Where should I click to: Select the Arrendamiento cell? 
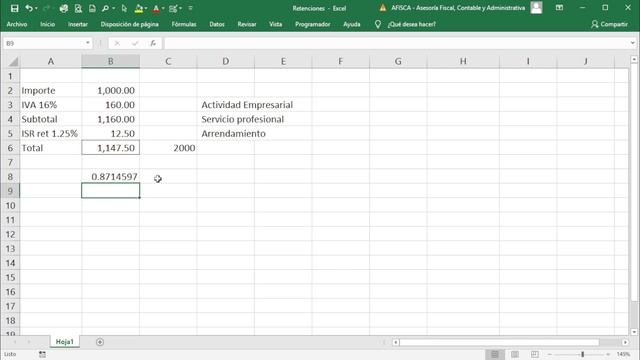pos(226,133)
